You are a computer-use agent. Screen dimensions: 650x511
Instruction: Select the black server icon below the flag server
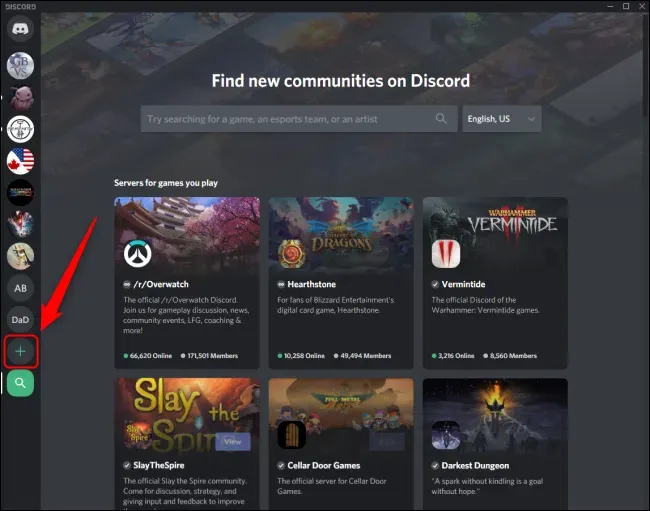(20, 193)
